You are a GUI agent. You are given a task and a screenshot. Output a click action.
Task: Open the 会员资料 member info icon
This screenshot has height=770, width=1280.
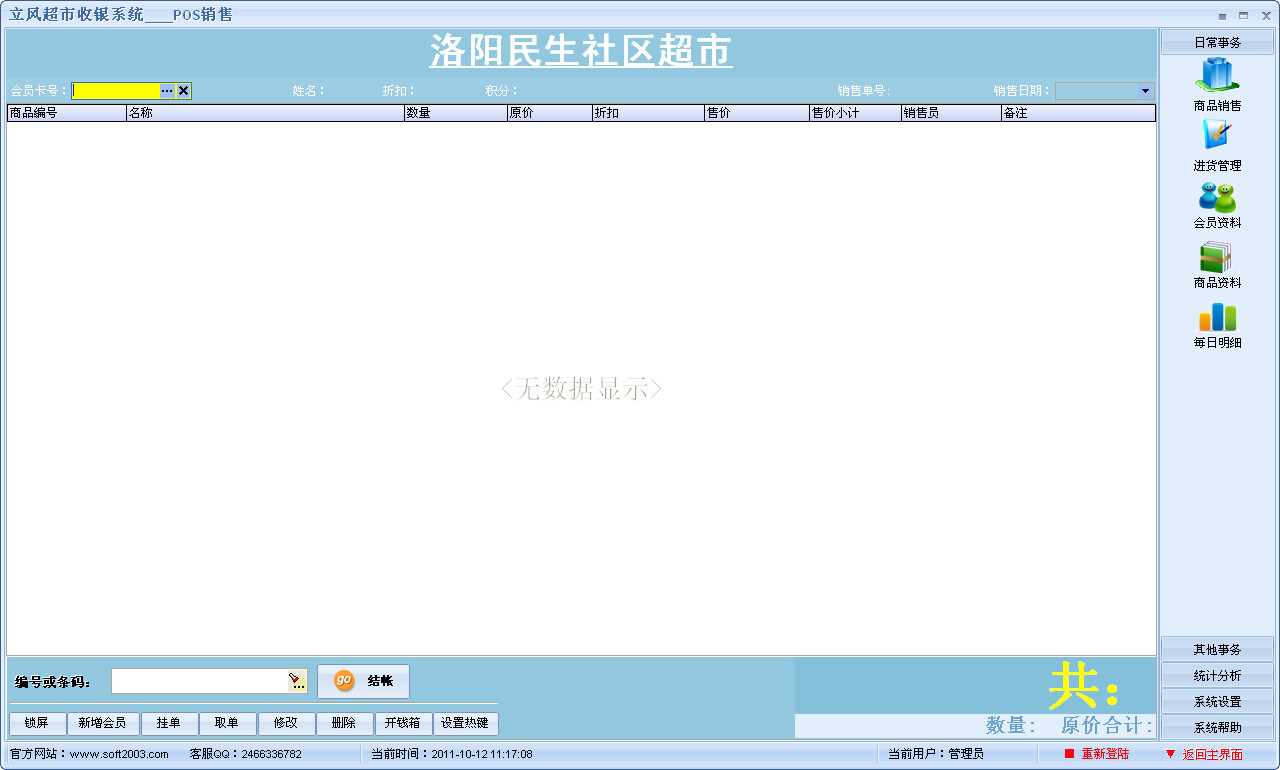[x=1217, y=196]
